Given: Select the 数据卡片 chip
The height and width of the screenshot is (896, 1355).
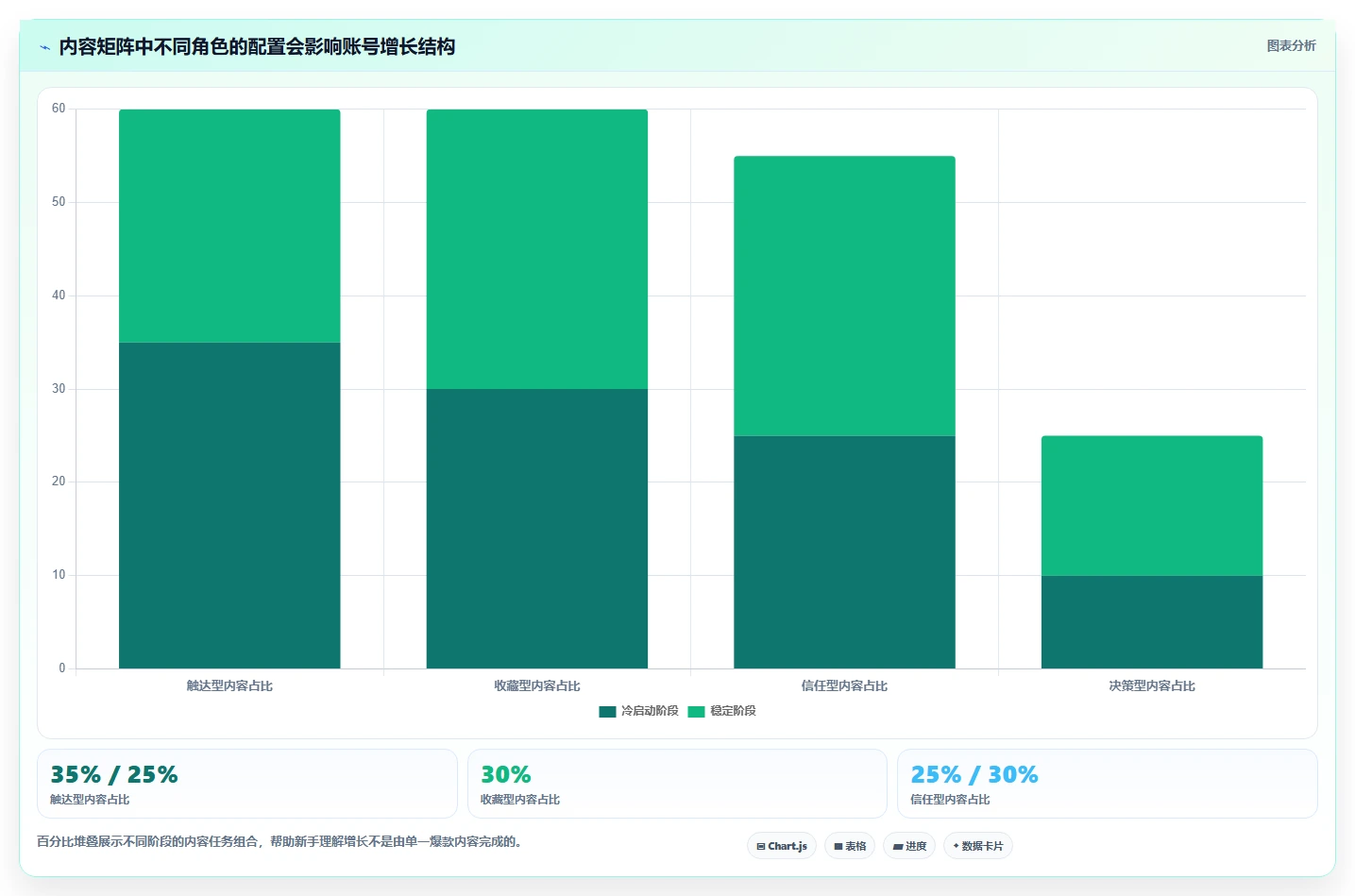Looking at the screenshot, I should coord(978,846).
